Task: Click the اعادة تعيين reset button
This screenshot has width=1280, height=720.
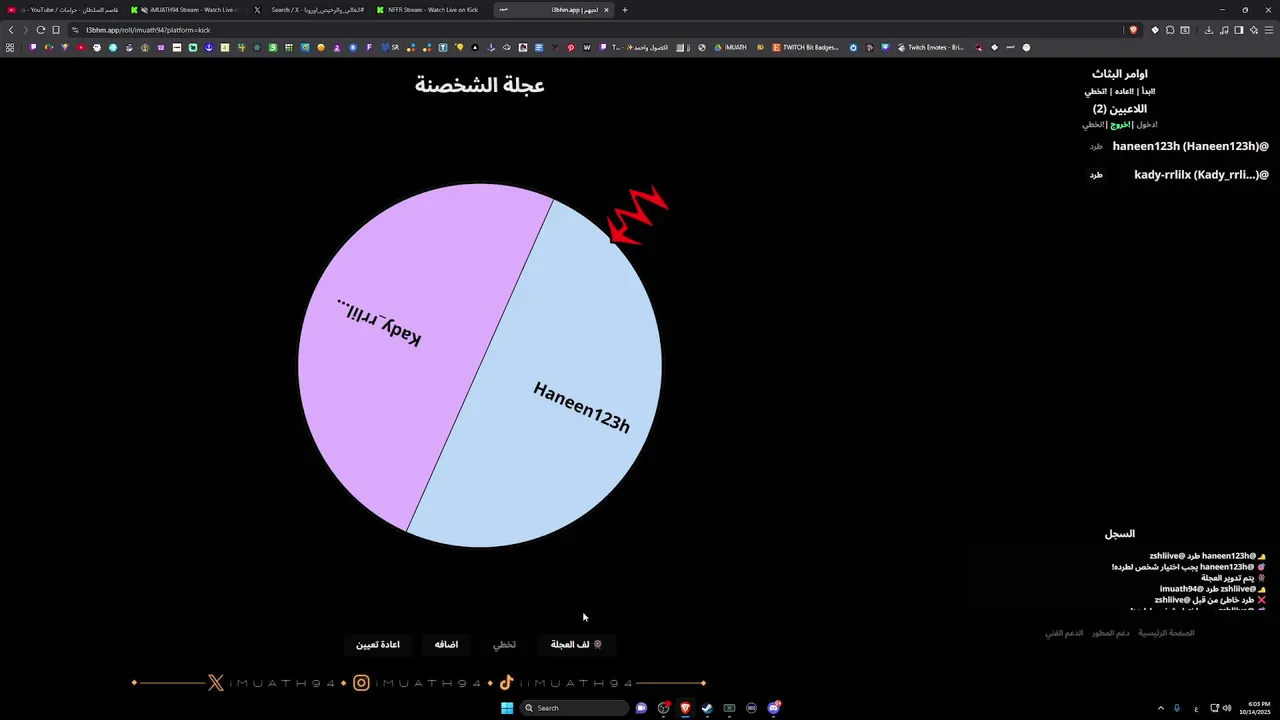Action: click(378, 645)
